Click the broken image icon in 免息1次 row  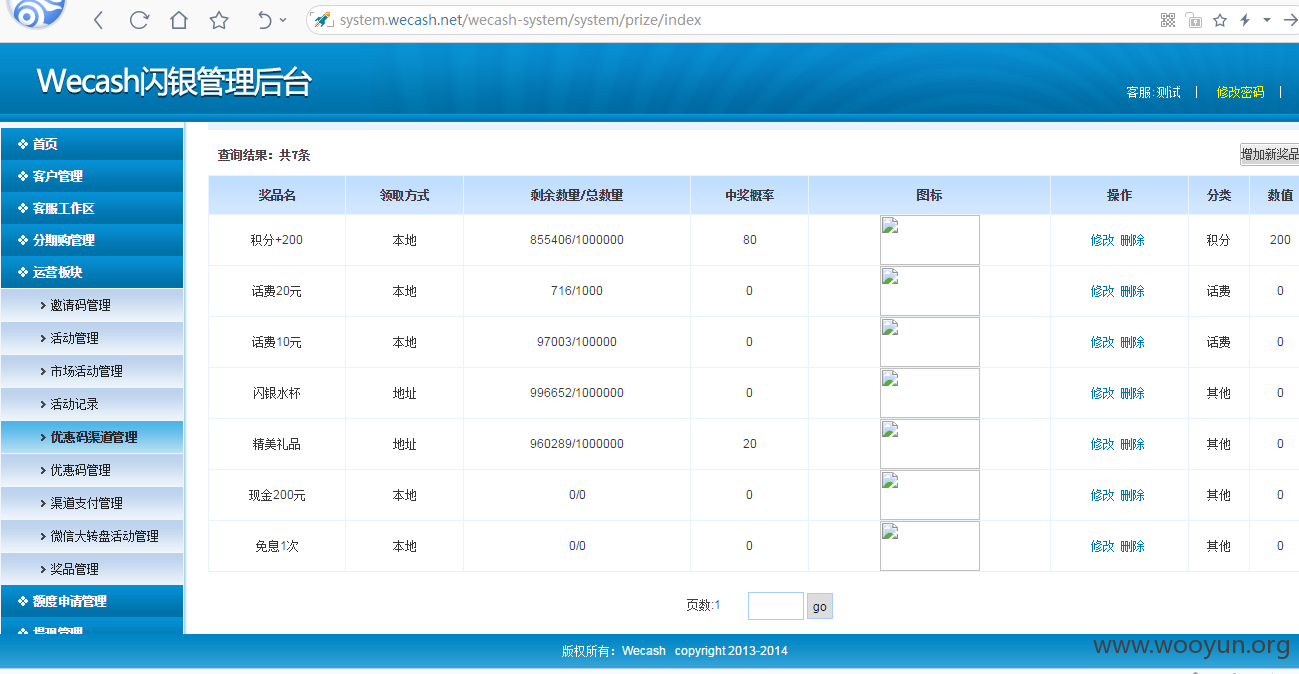coord(930,546)
